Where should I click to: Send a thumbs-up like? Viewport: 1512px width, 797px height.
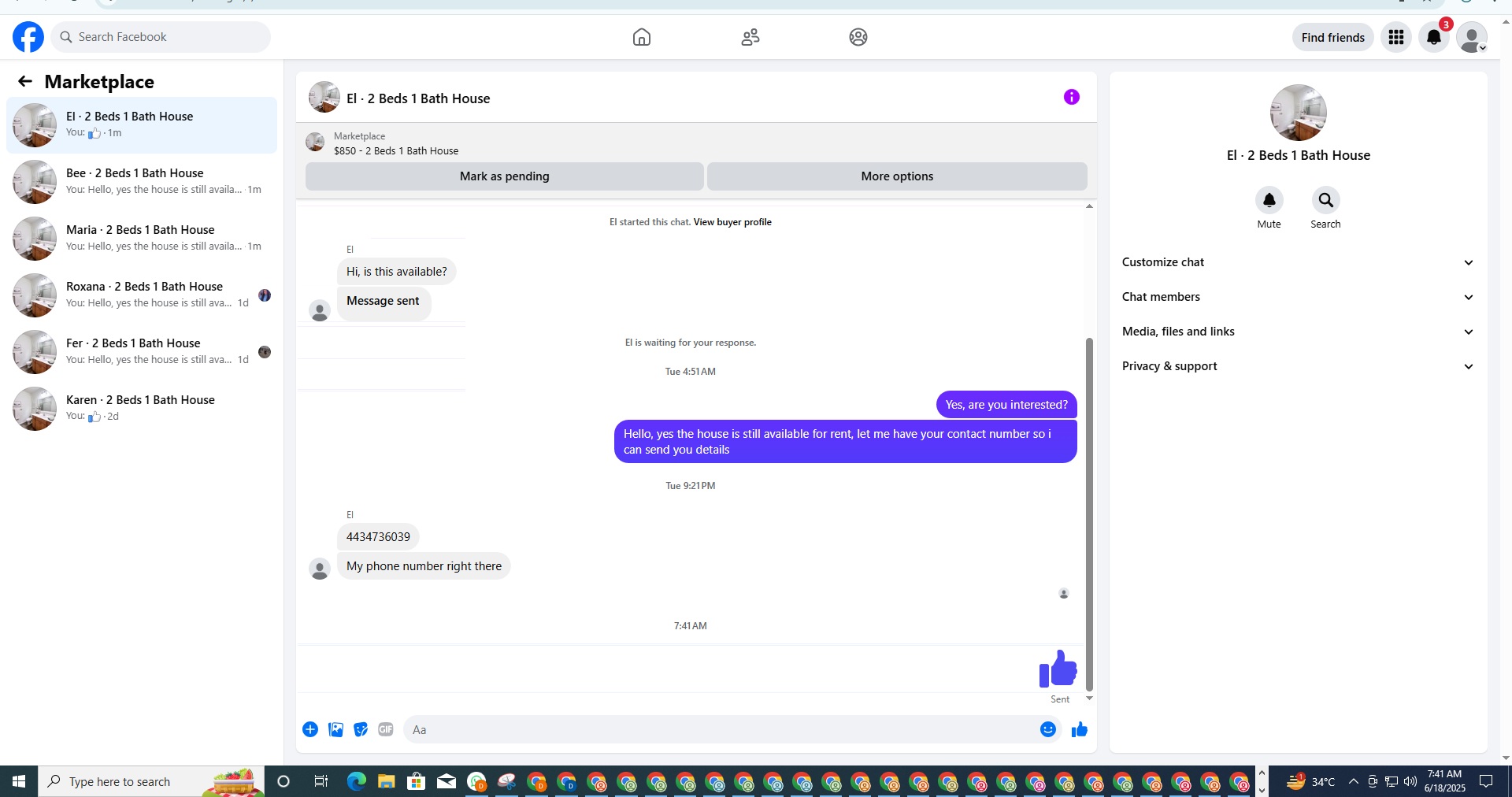1080,729
